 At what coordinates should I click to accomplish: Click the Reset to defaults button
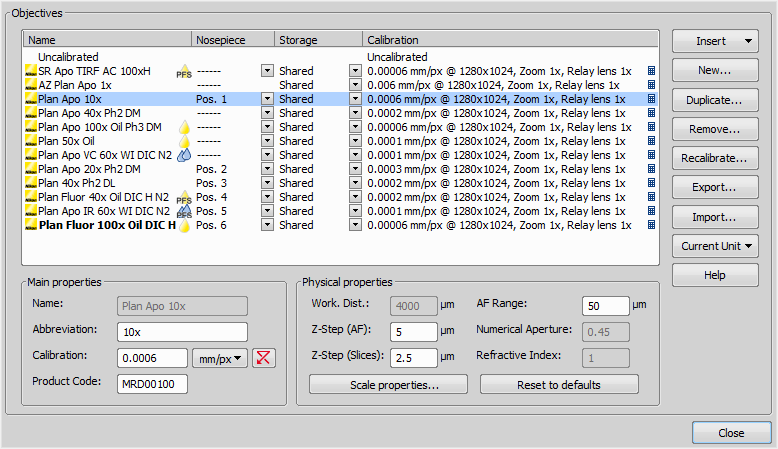(558, 385)
